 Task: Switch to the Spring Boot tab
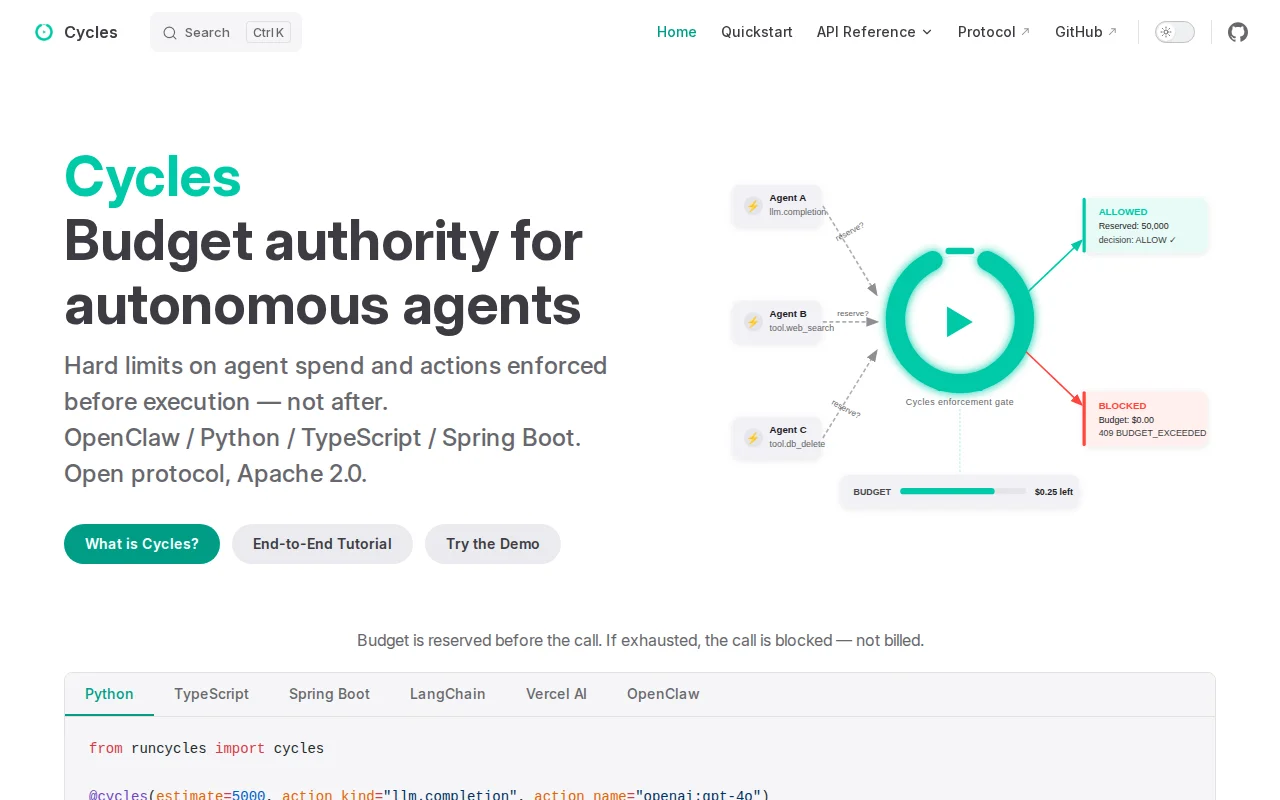(x=329, y=694)
